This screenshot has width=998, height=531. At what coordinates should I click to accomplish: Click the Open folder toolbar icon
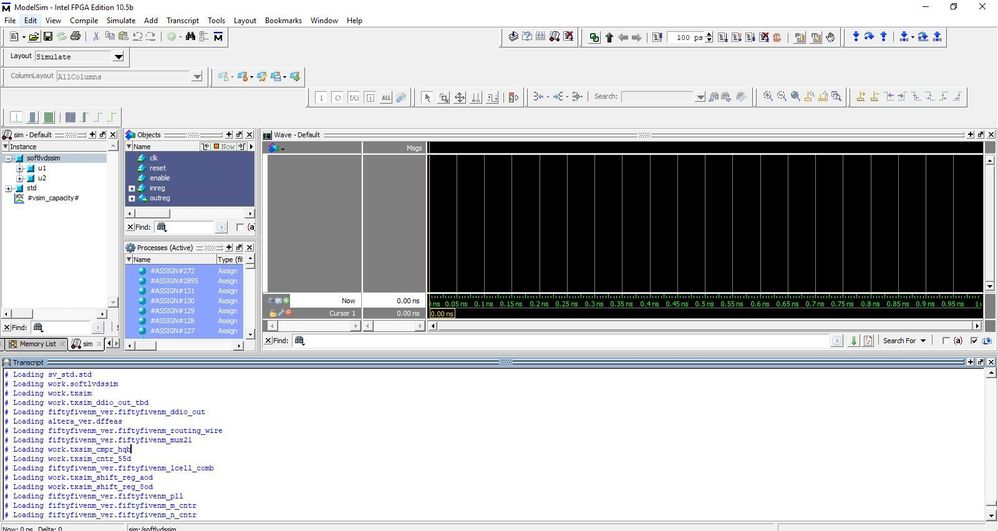tap(33, 37)
